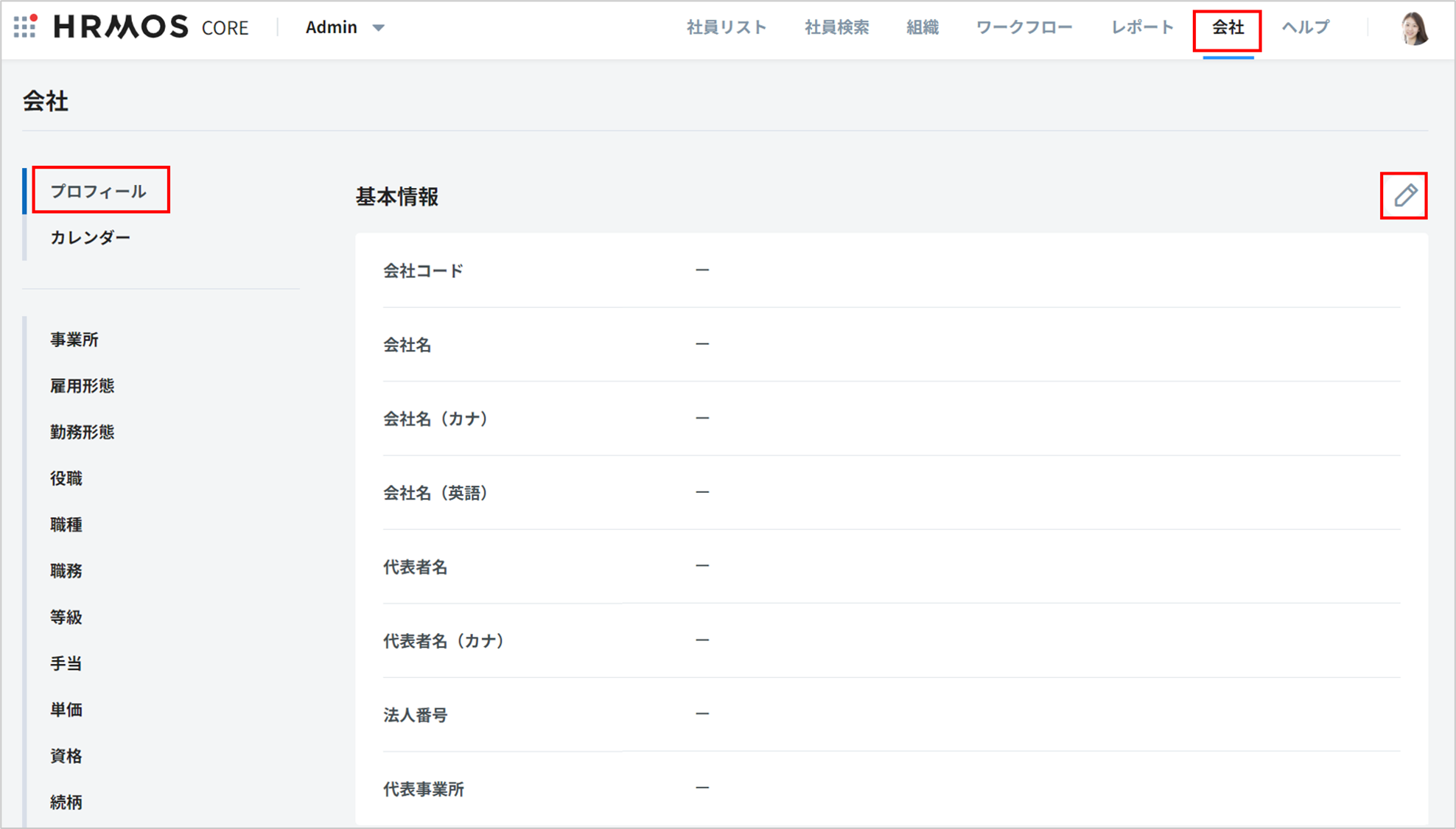Click the pencil edit icon for 基本情報

click(x=1404, y=195)
